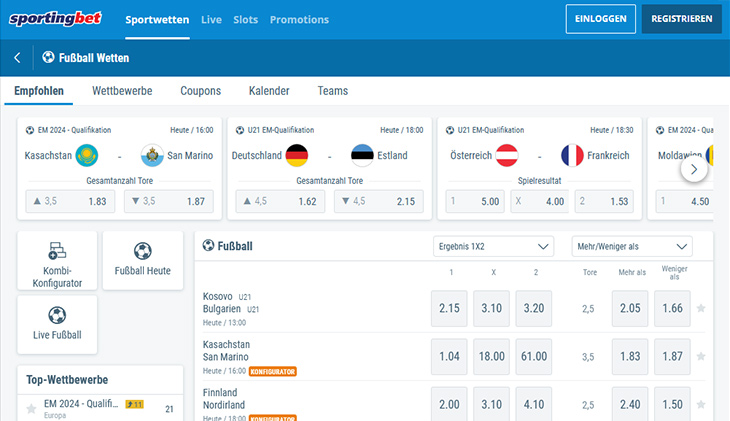Select draw odds 18.00 Kasachstan match
Viewport: 730px width, 421px height.
pos(492,356)
